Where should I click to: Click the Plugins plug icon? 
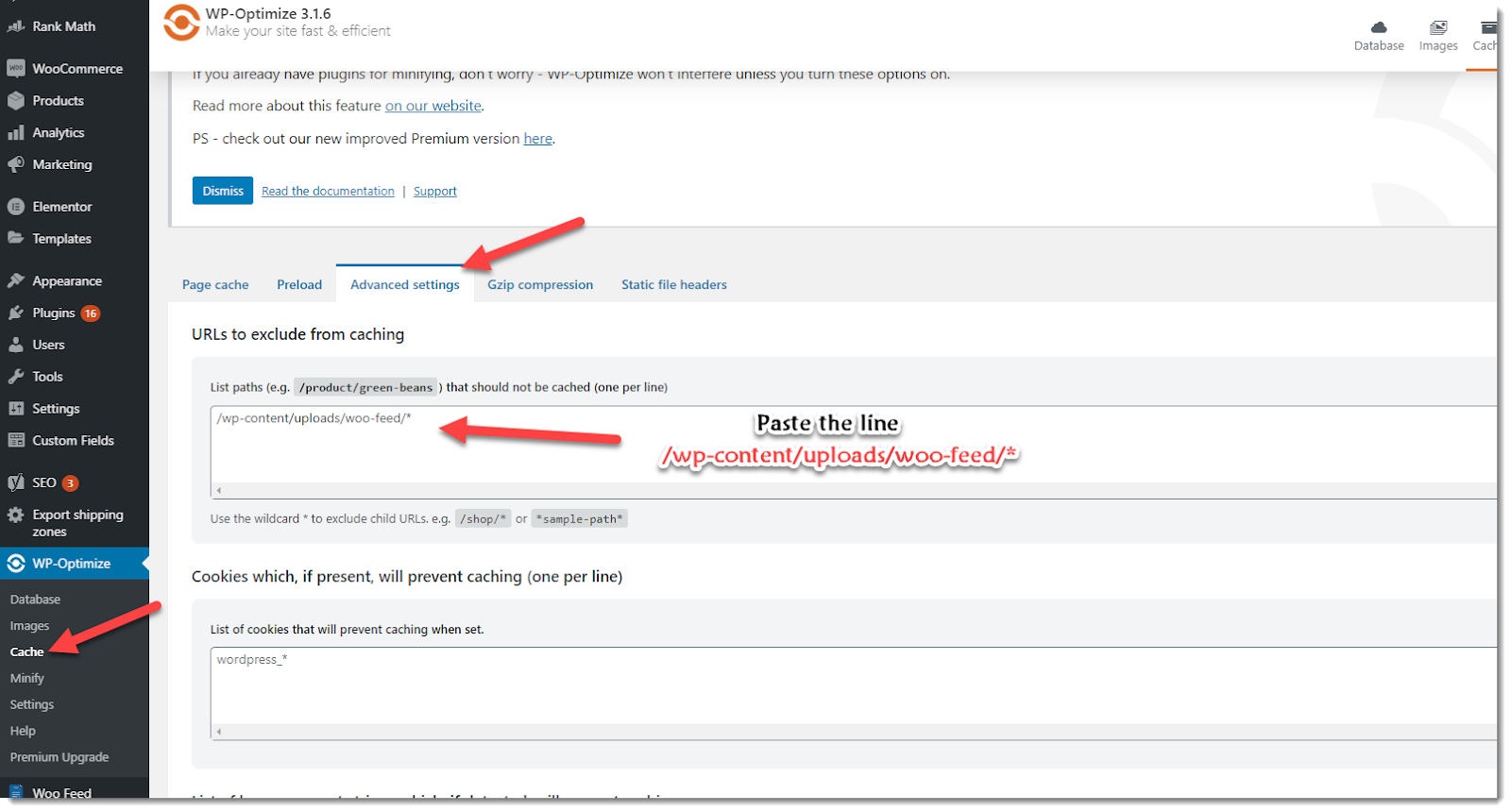(x=16, y=313)
